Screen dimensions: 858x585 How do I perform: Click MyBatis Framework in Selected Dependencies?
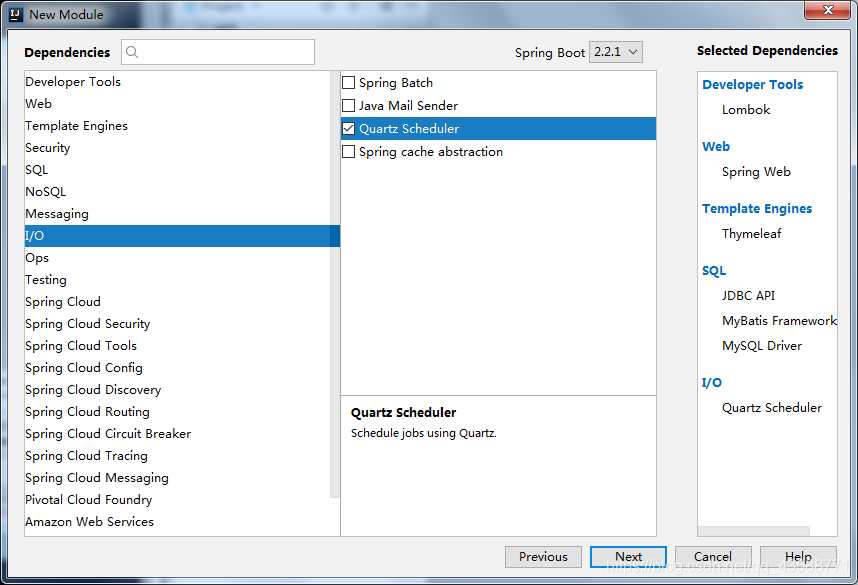(779, 321)
